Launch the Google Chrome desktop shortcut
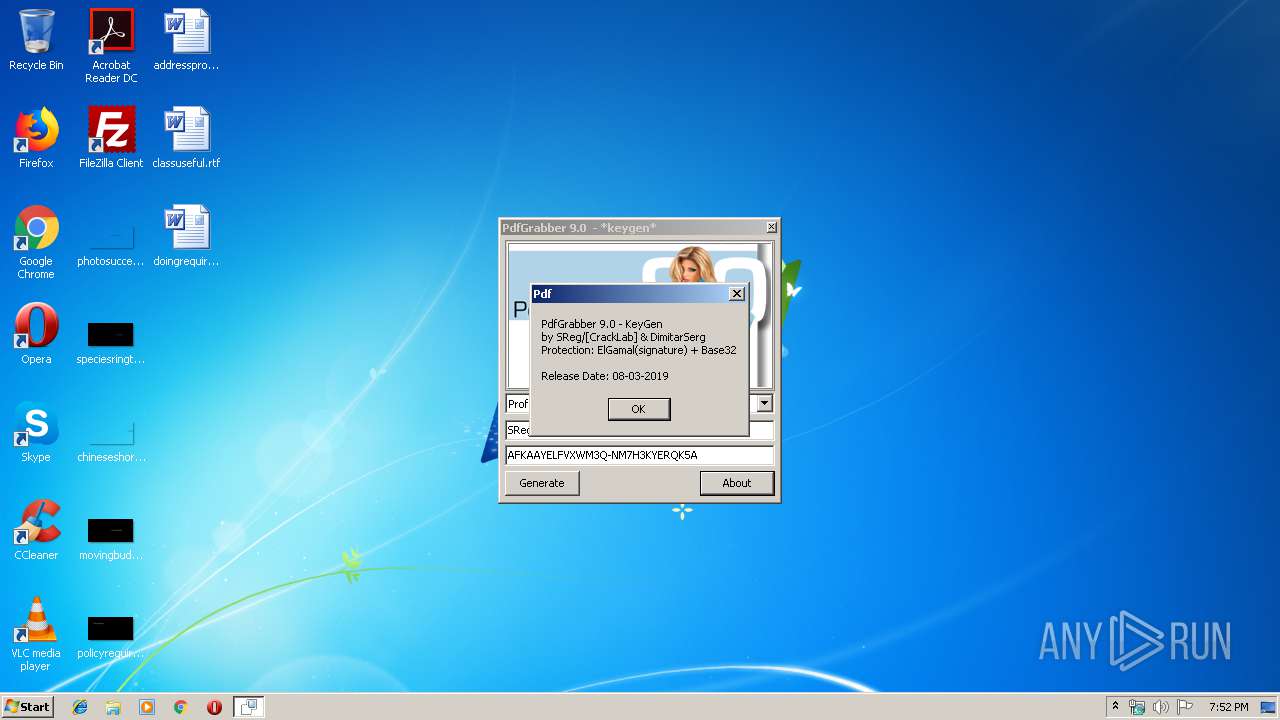This screenshot has width=1280, height=720. [36, 242]
